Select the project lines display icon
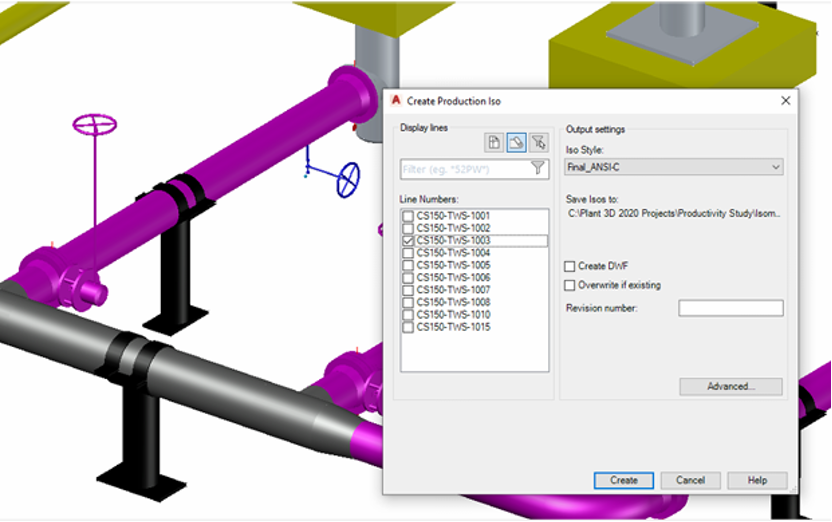 516,142
